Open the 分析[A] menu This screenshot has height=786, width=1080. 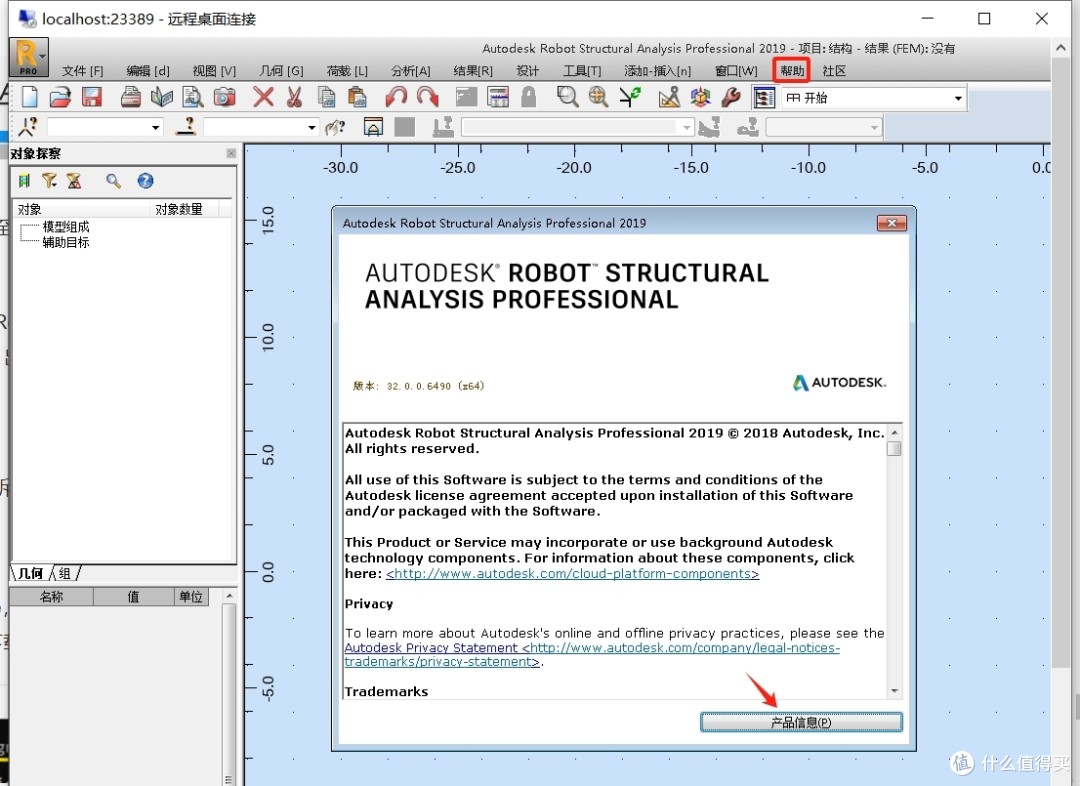pyautogui.click(x=411, y=70)
